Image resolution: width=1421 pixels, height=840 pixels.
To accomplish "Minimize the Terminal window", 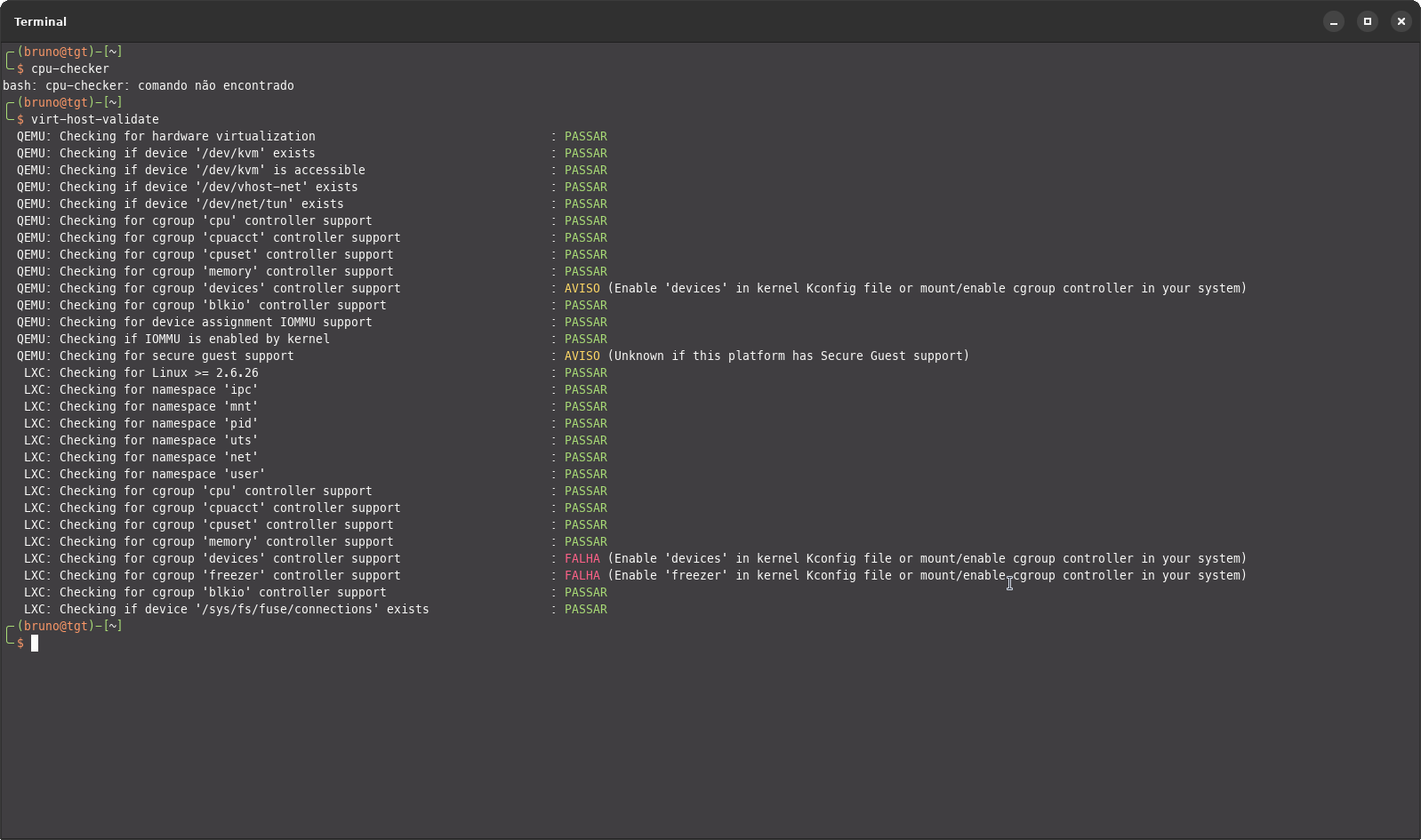I will [x=1333, y=21].
